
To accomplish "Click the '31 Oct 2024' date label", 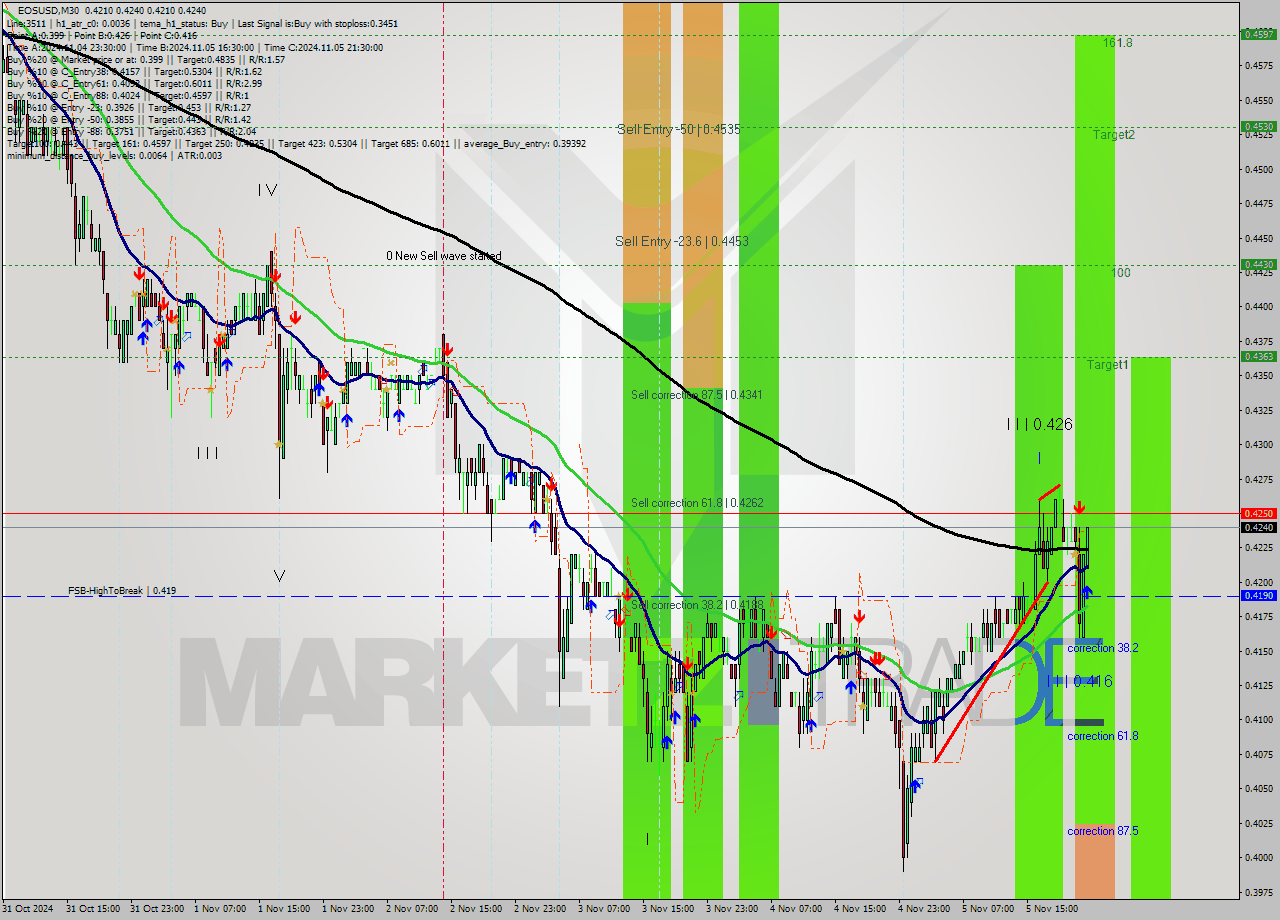I will pos(28,908).
